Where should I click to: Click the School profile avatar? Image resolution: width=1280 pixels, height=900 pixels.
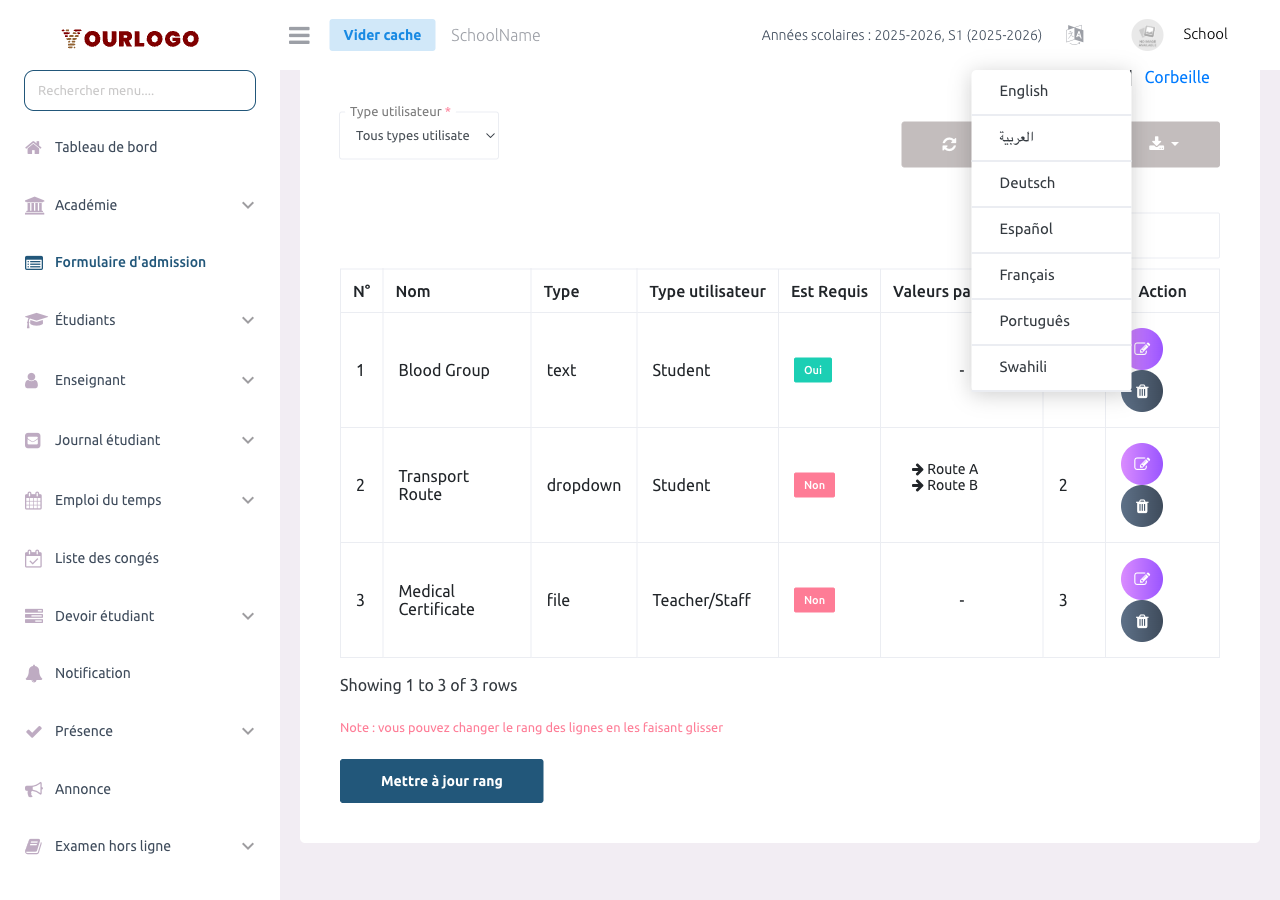click(1147, 35)
